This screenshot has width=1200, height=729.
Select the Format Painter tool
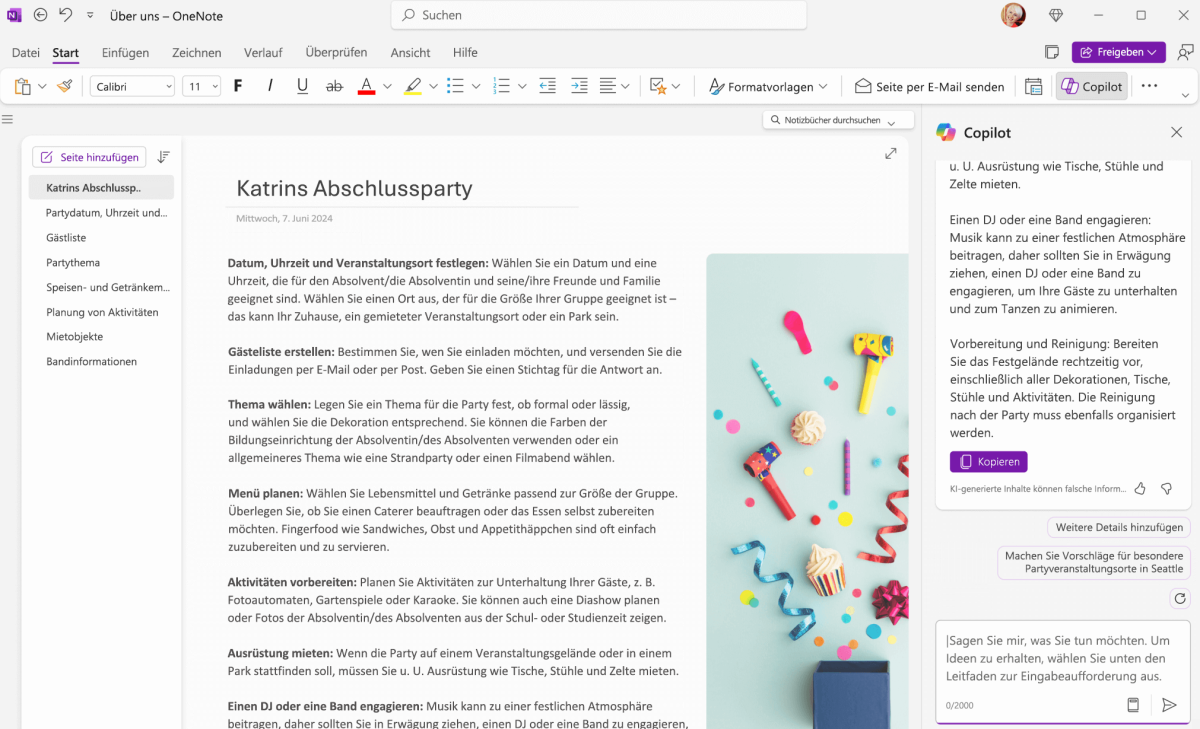(x=64, y=86)
